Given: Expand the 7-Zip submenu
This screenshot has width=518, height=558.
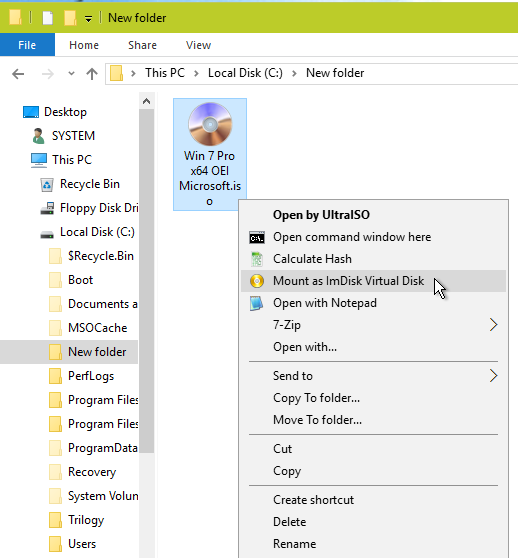Looking at the screenshot, I should 373,325.
